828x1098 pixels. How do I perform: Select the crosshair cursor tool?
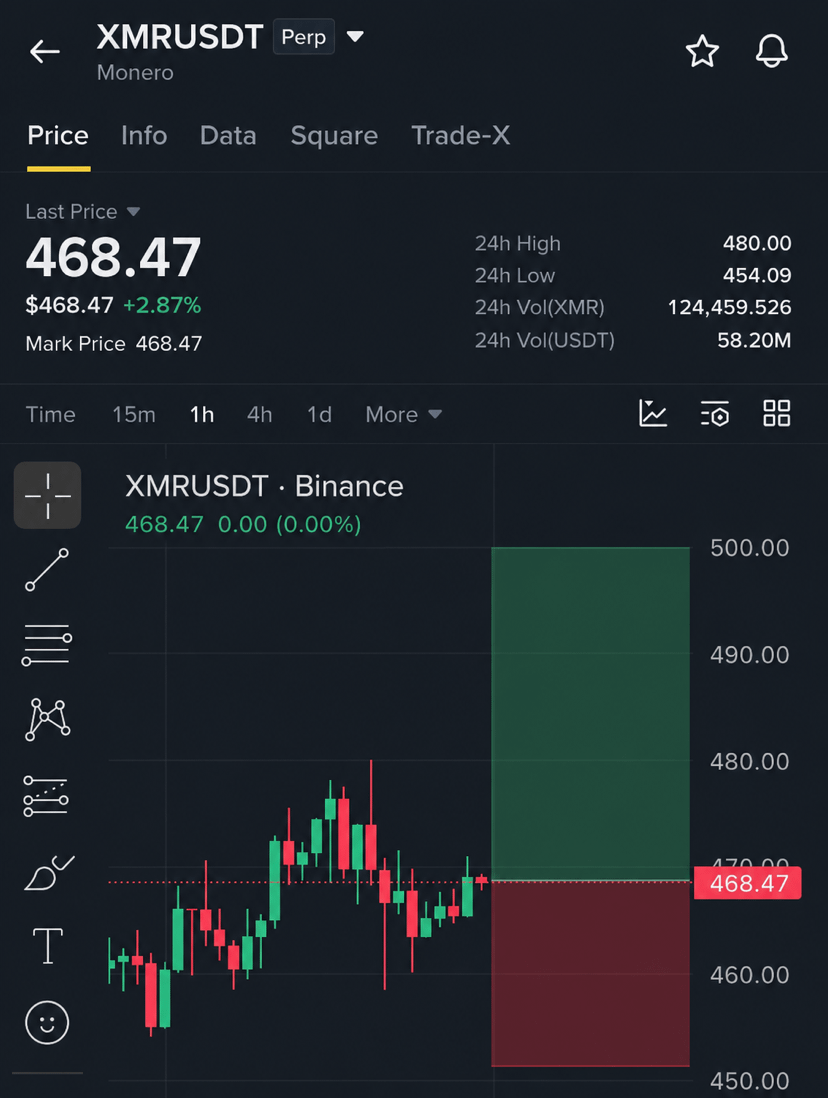(x=48, y=495)
